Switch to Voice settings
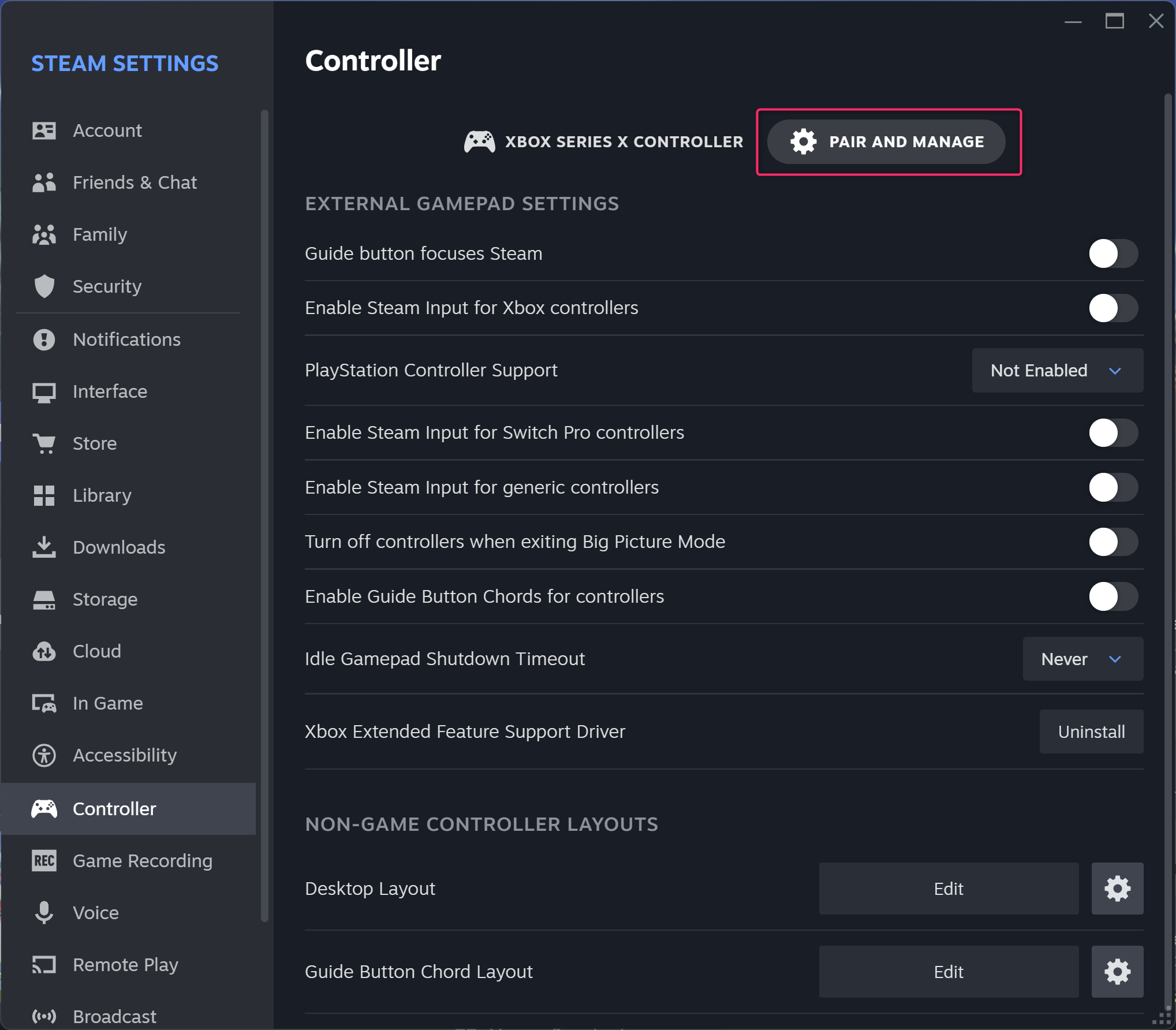 tap(128, 913)
